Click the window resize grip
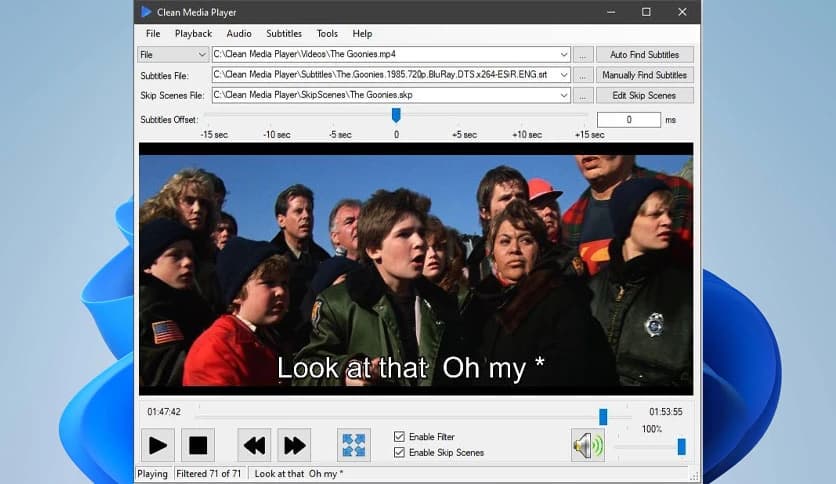The width and height of the screenshot is (836, 484). [694, 475]
